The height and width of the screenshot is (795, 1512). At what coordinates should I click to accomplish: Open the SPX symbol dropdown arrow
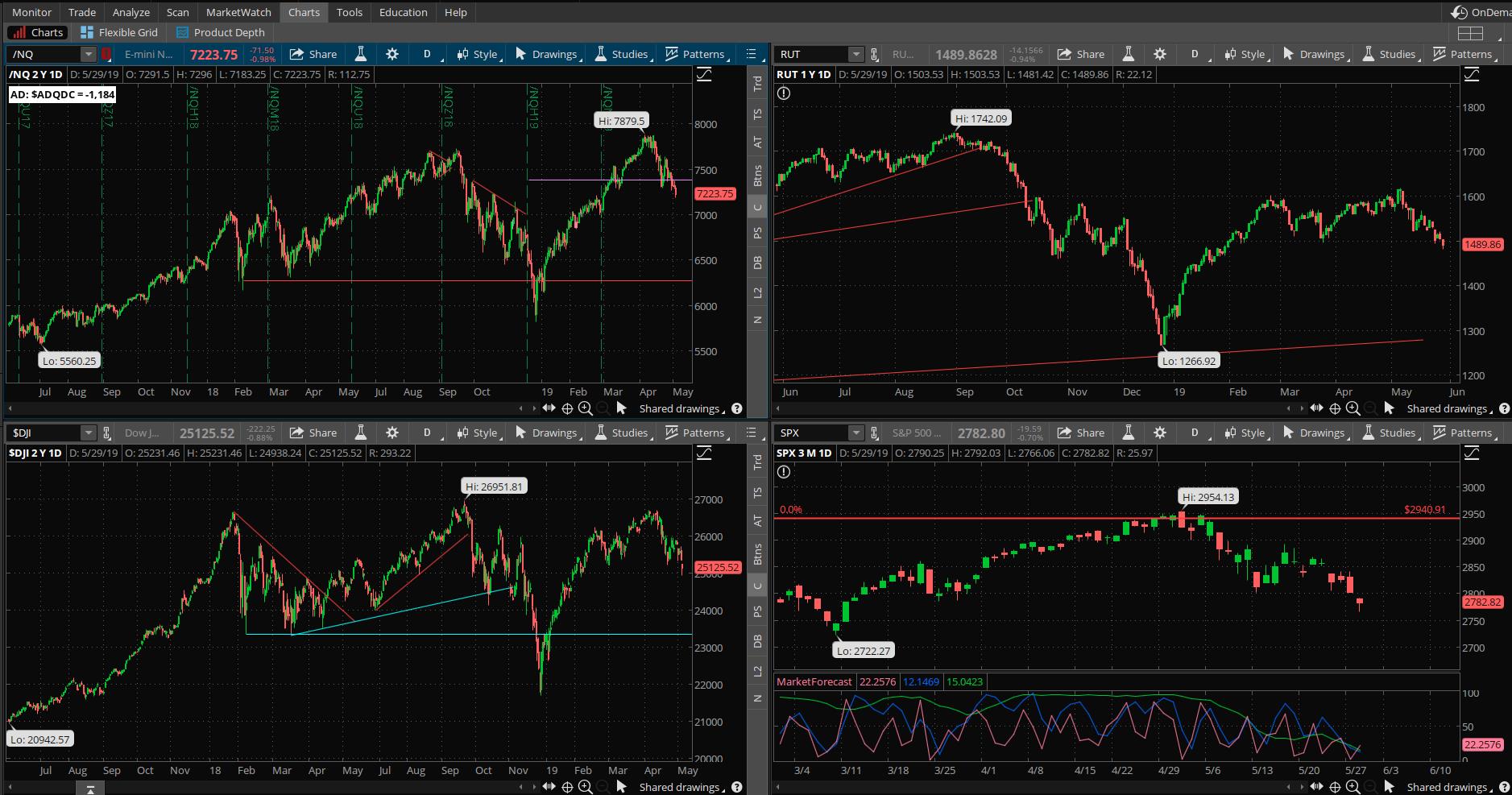(x=855, y=433)
